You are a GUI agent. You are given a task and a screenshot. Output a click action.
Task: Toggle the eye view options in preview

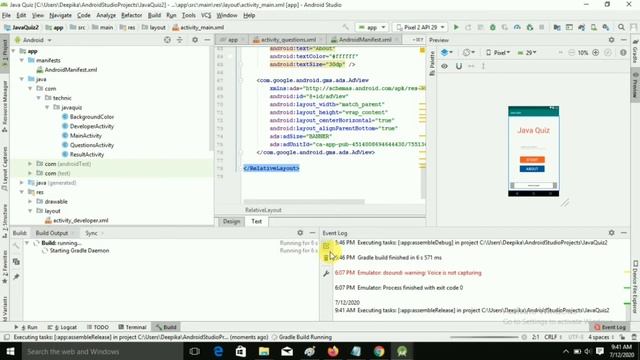click(444, 66)
